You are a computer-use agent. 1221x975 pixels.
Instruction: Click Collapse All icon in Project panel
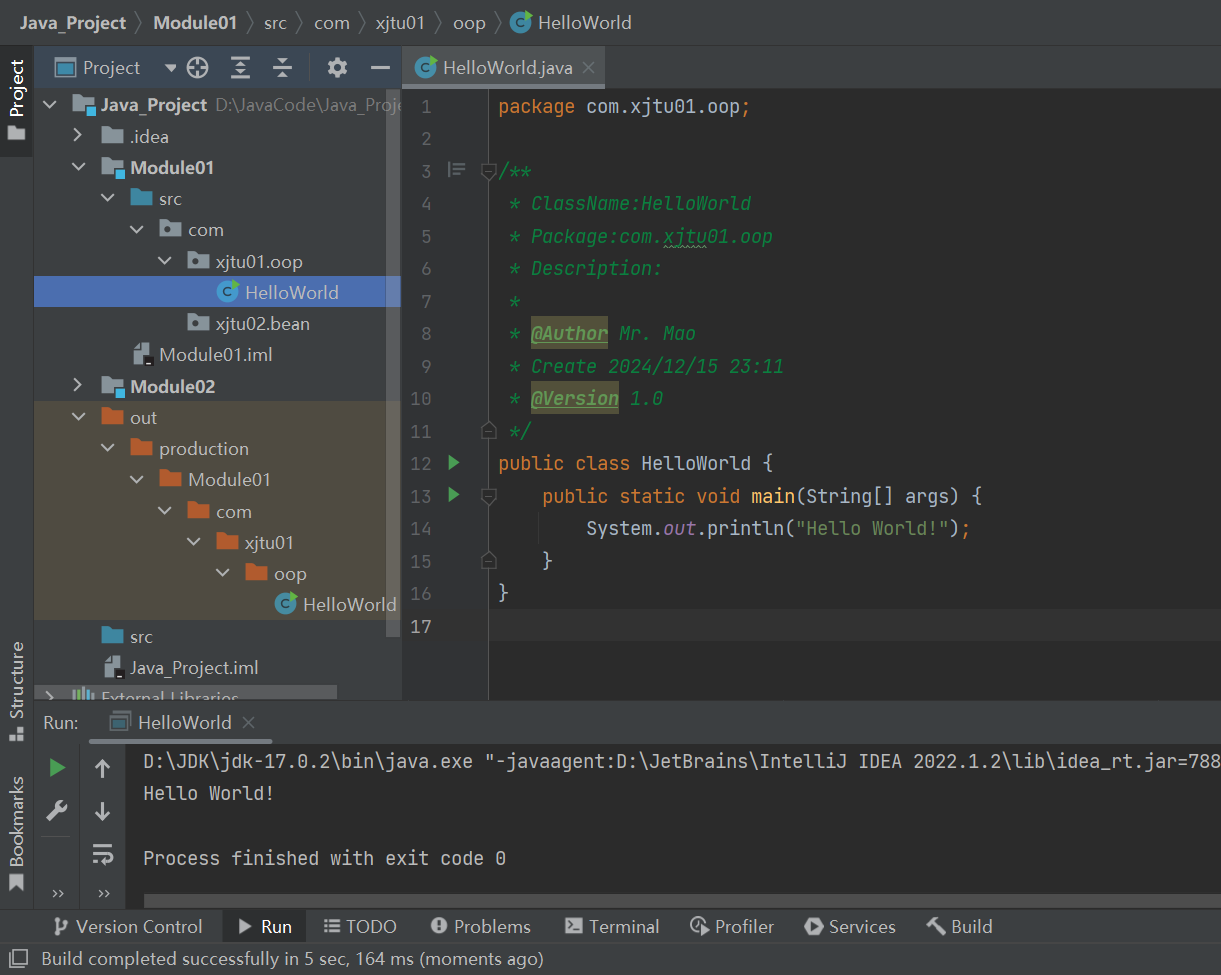(x=283, y=68)
